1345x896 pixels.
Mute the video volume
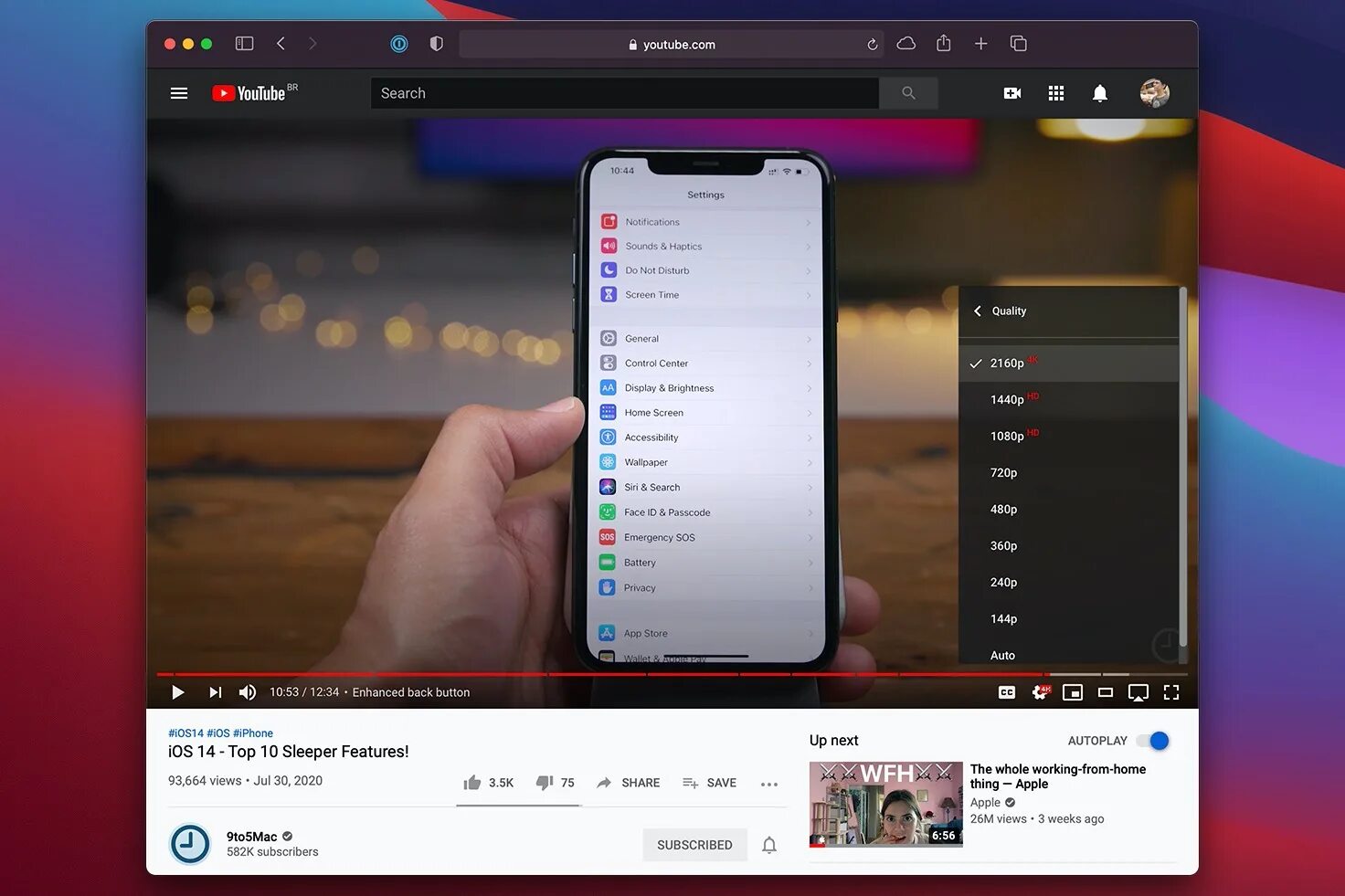[248, 692]
